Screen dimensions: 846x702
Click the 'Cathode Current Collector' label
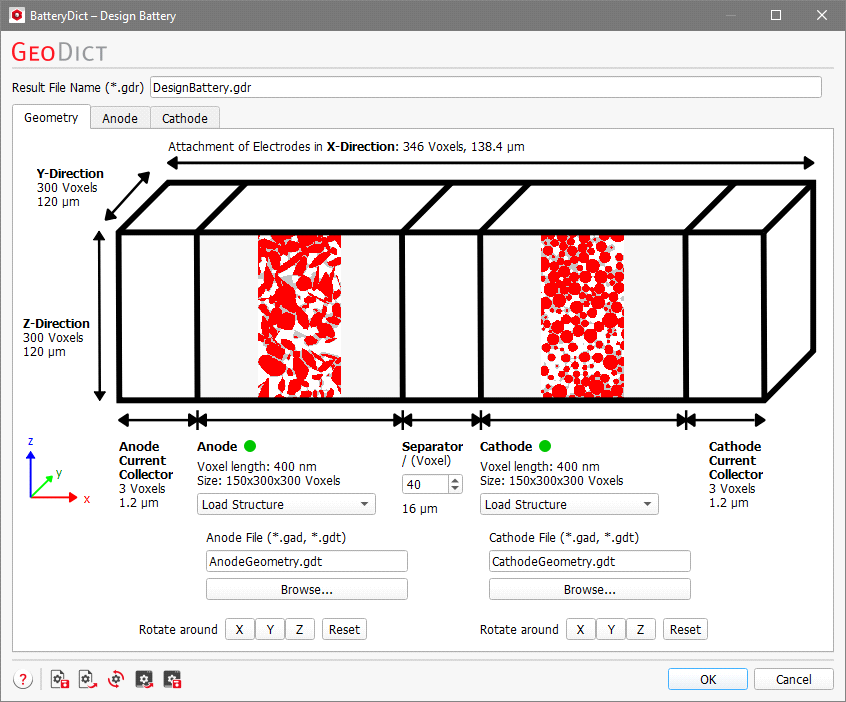[735, 460]
